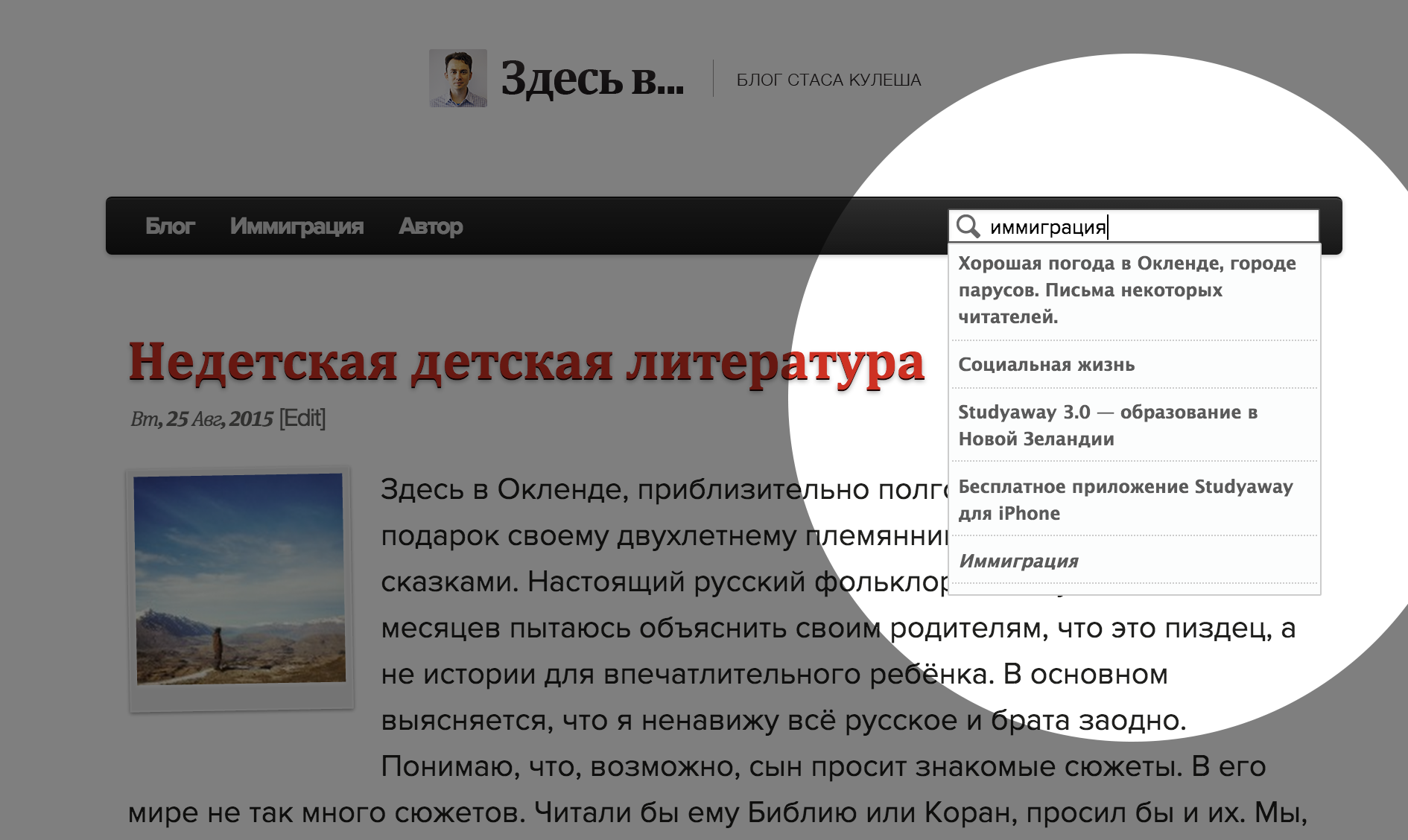Choose the "Социальная жизнь" search suggestion
The height and width of the screenshot is (840, 1408).
[1046, 365]
